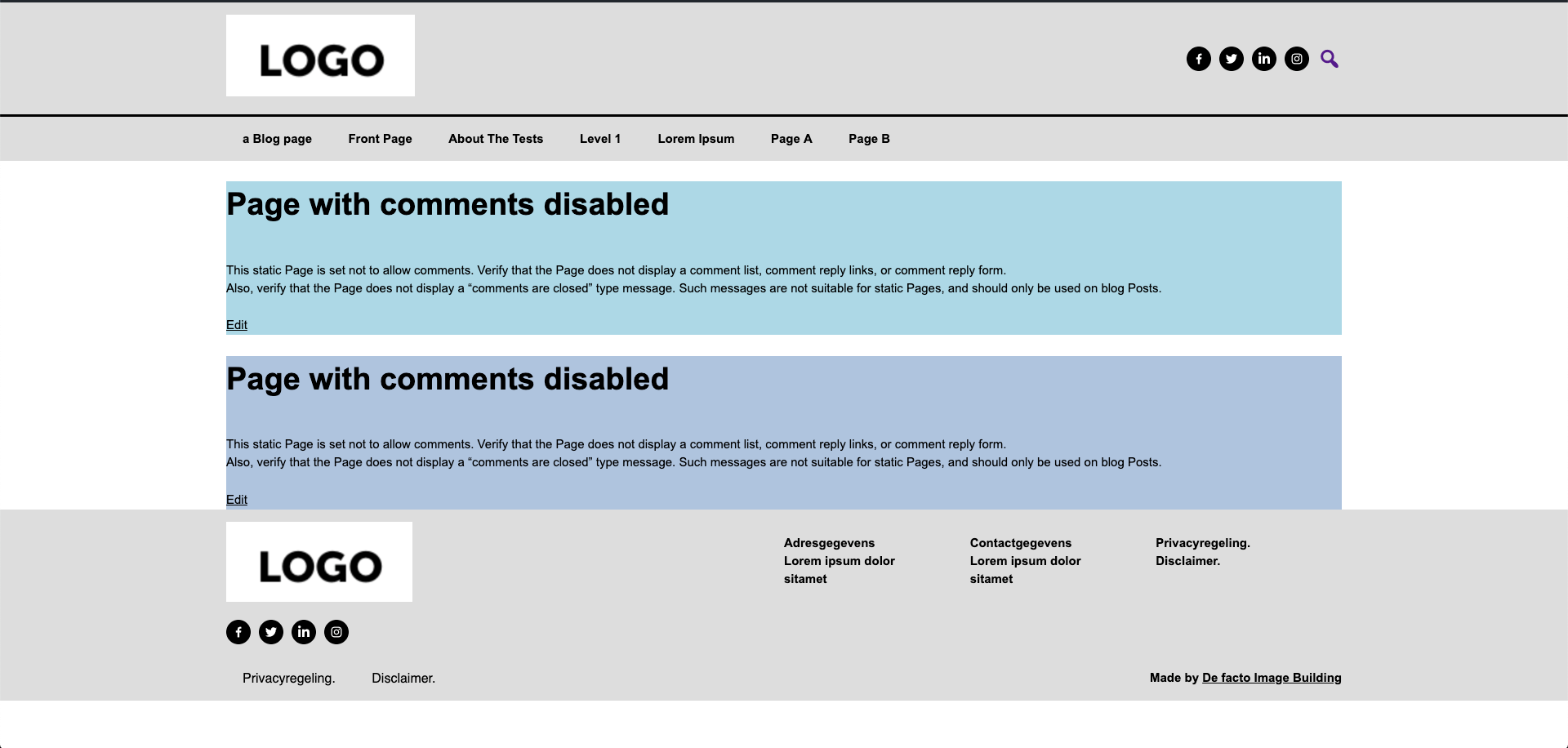1568x748 pixels.
Task: Select Level 1 in the navigation
Action: (600, 139)
